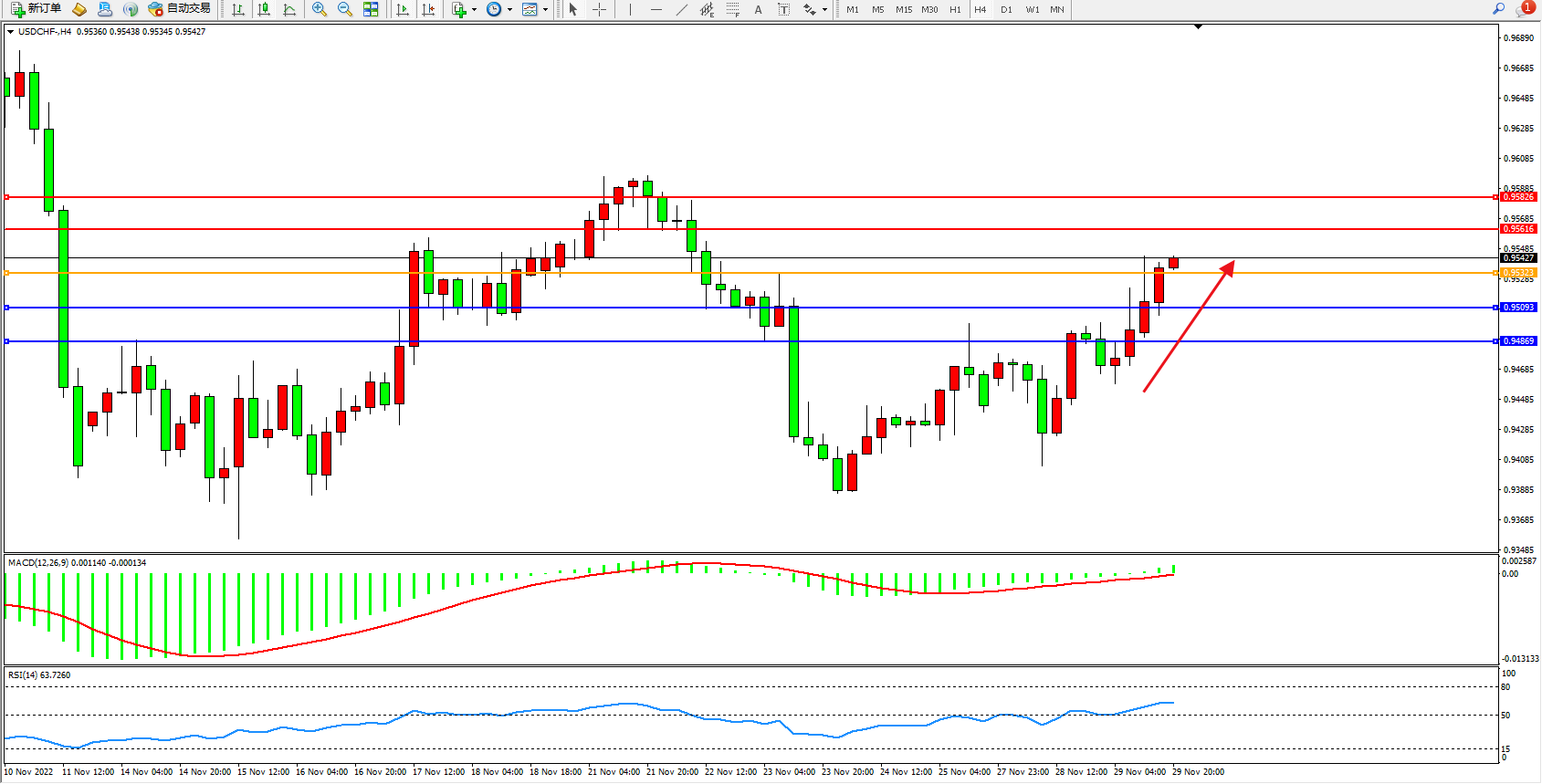Click the orange 0.95323 price level label
1542x784 pixels.
point(1518,272)
